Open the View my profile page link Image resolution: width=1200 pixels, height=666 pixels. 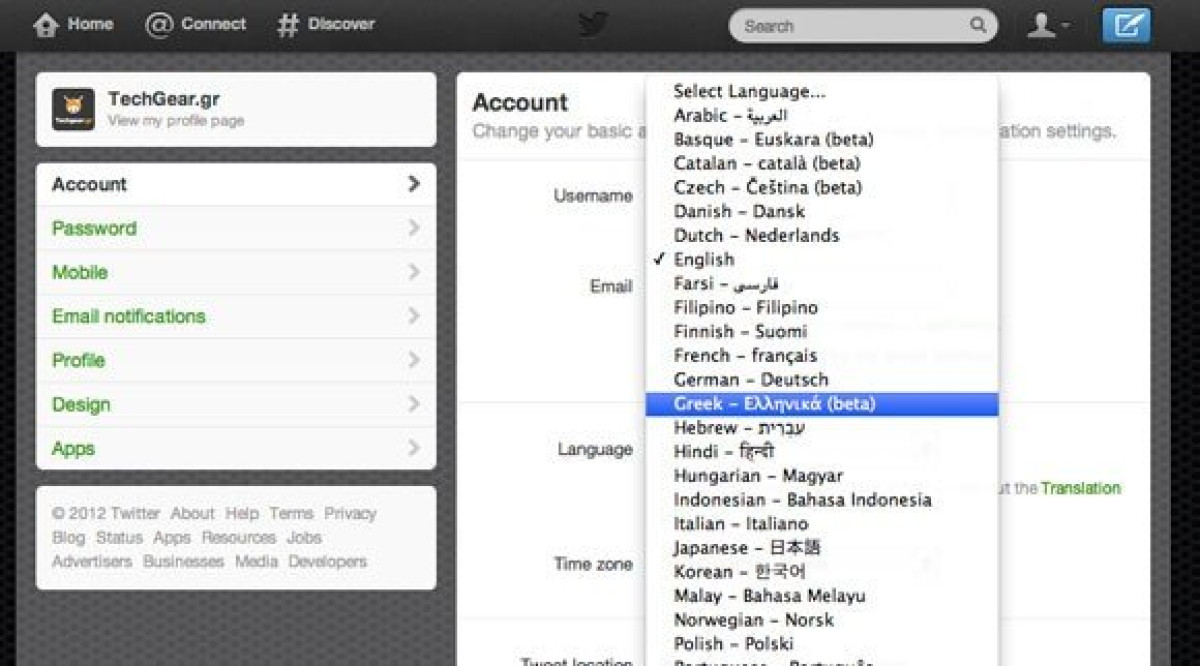175,121
